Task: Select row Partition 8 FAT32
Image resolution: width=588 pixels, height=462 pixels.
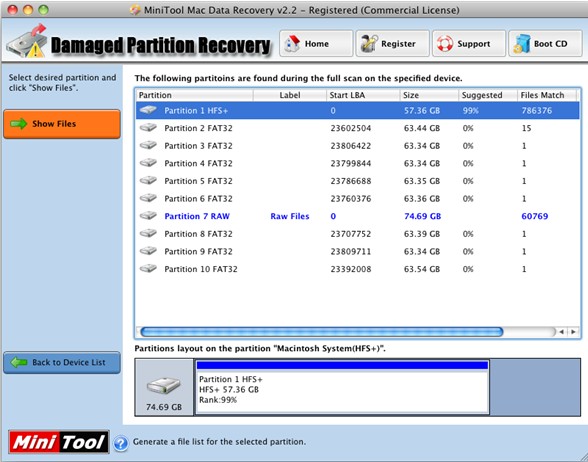Action: [x=357, y=234]
